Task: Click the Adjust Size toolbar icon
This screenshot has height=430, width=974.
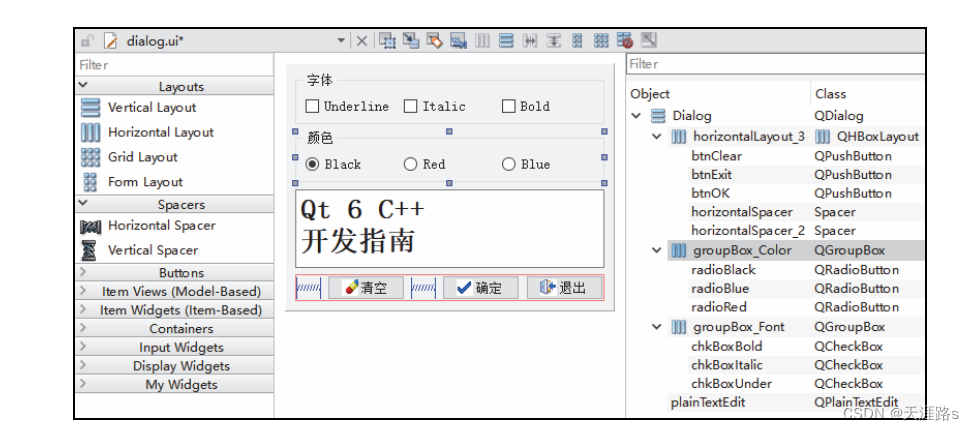Action: 649,41
